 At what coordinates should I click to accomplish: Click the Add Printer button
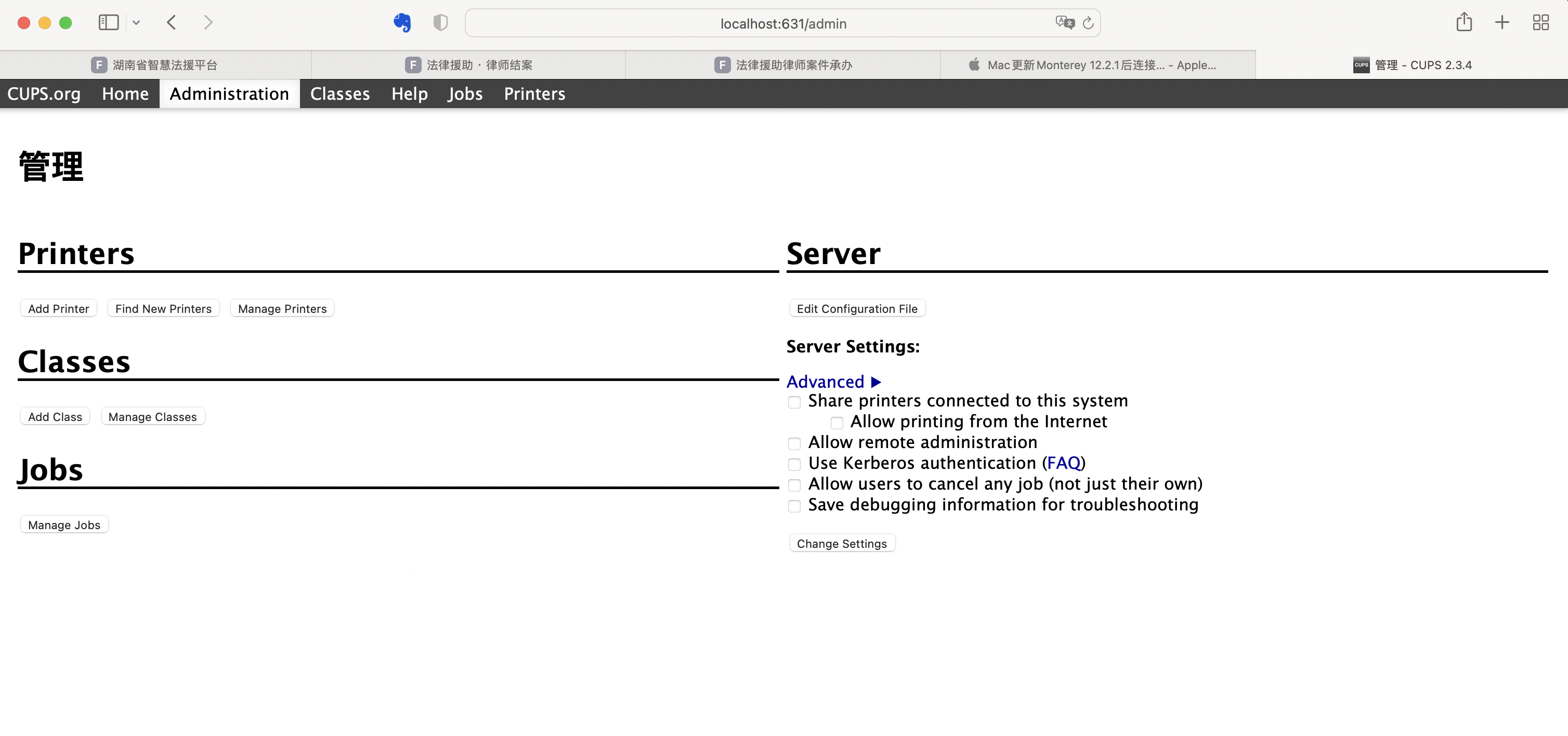[x=58, y=309]
